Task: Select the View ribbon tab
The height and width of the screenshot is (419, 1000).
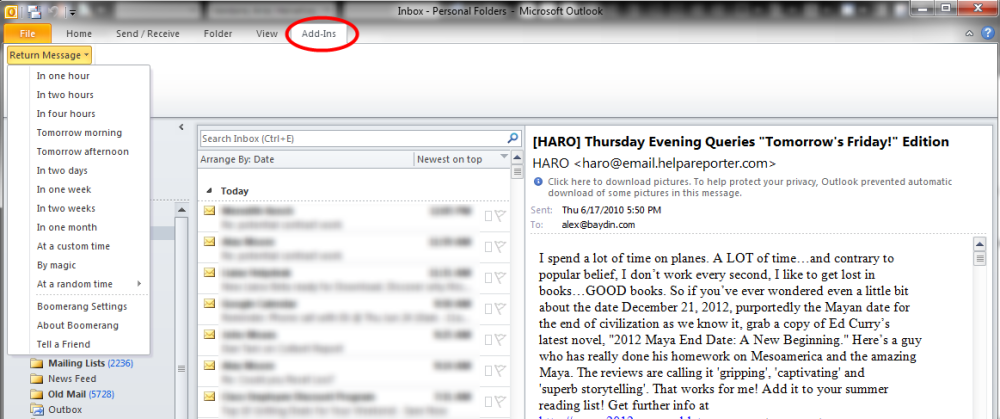Action: (267, 34)
